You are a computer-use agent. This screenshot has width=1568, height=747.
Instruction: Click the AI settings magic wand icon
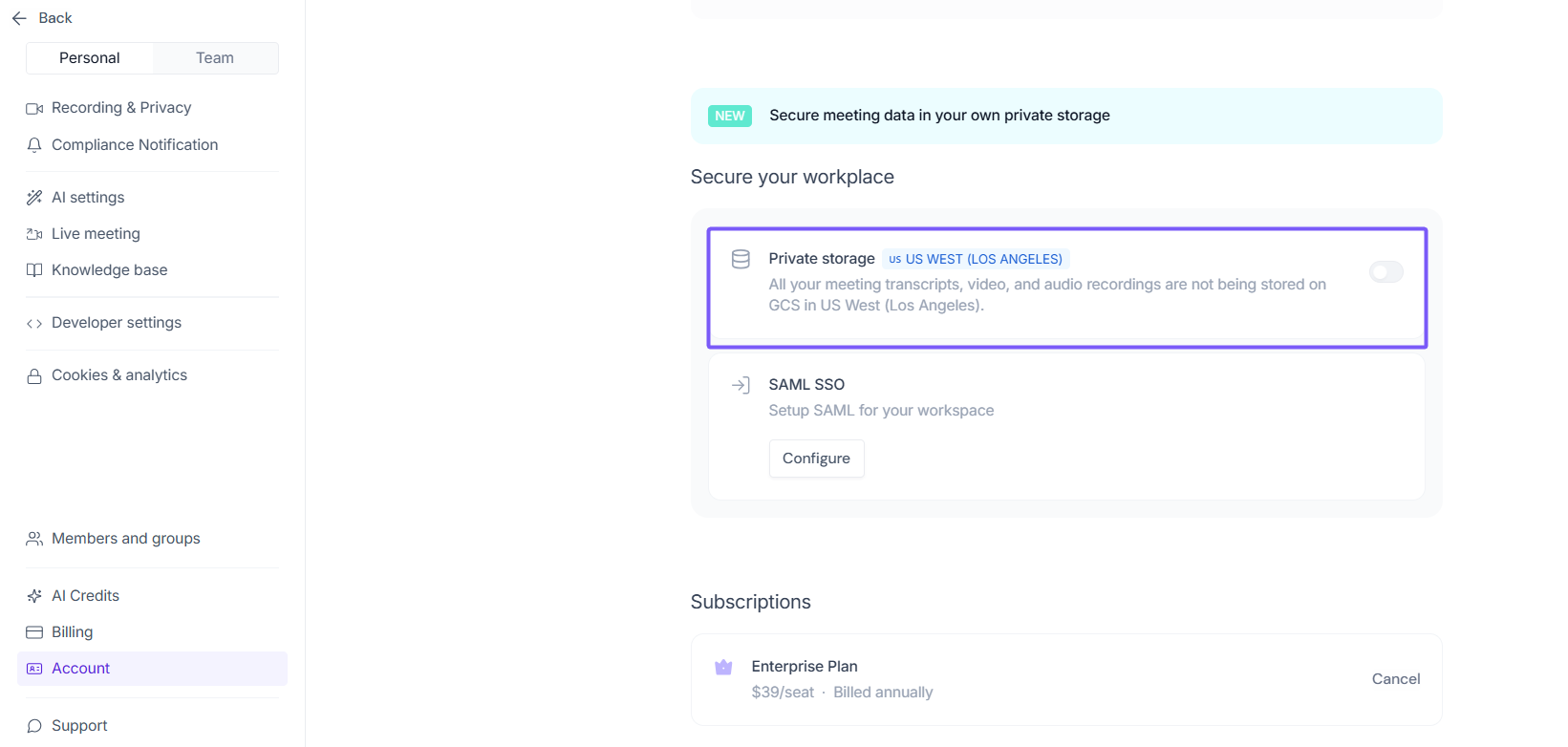(34, 198)
